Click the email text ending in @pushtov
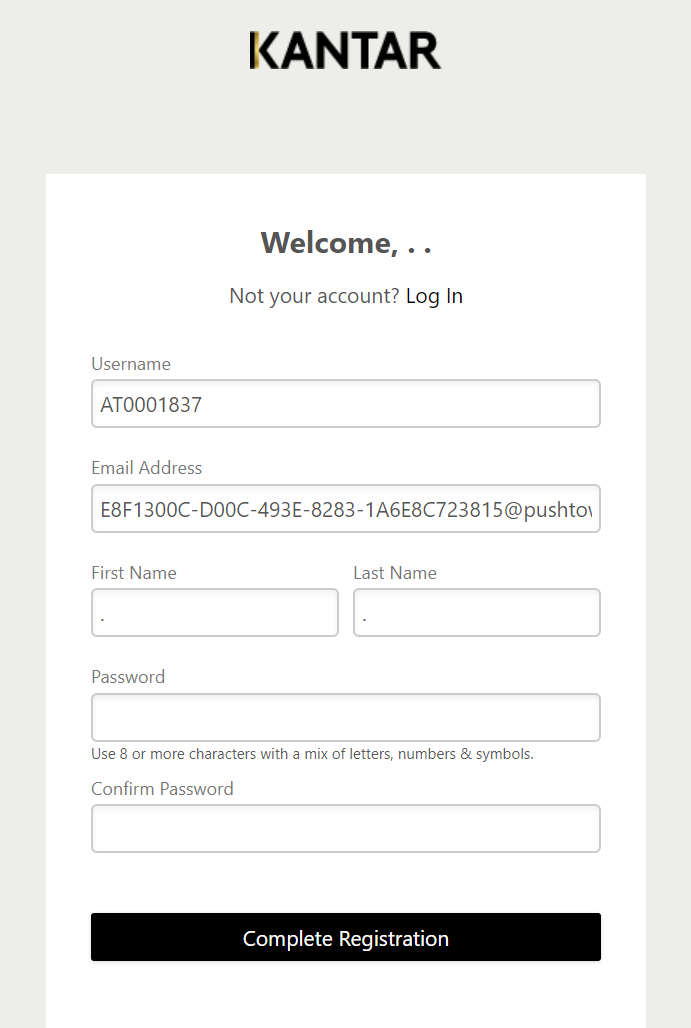691x1028 pixels. [346, 509]
